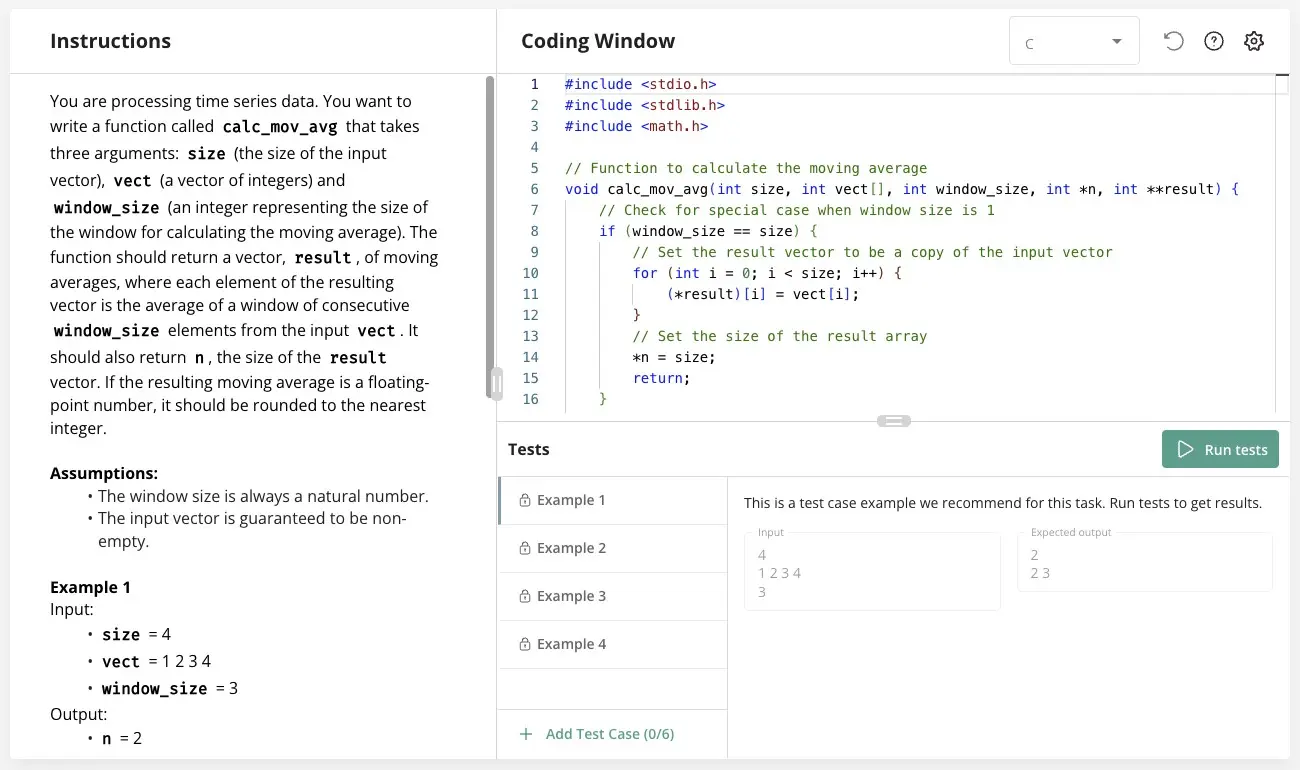Screen dimensions: 1300x770
Task: Click the lock icon on Example 1
Action: point(524,500)
